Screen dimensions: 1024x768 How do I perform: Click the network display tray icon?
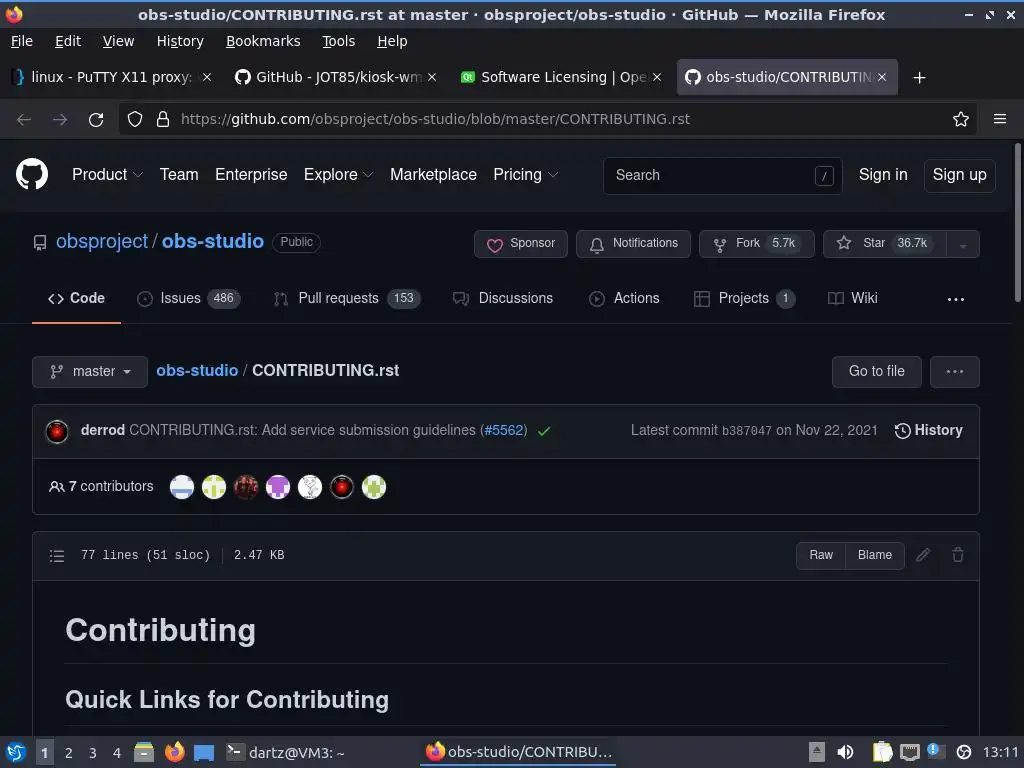click(910, 753)
